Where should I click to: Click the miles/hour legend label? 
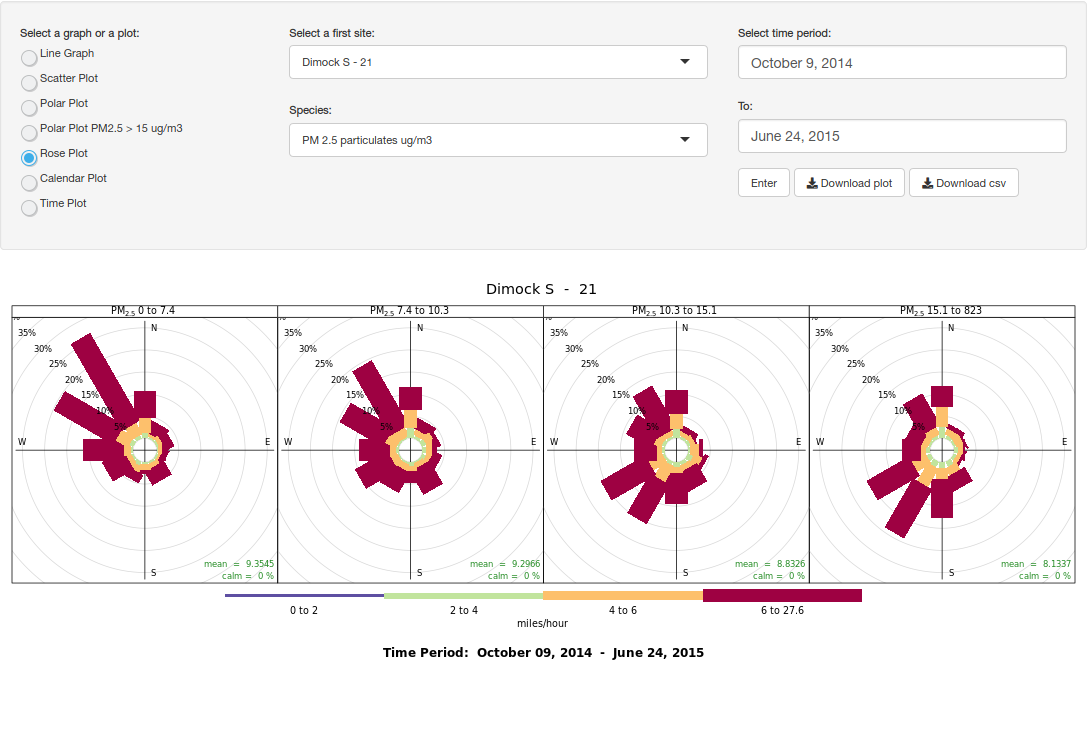542,623
